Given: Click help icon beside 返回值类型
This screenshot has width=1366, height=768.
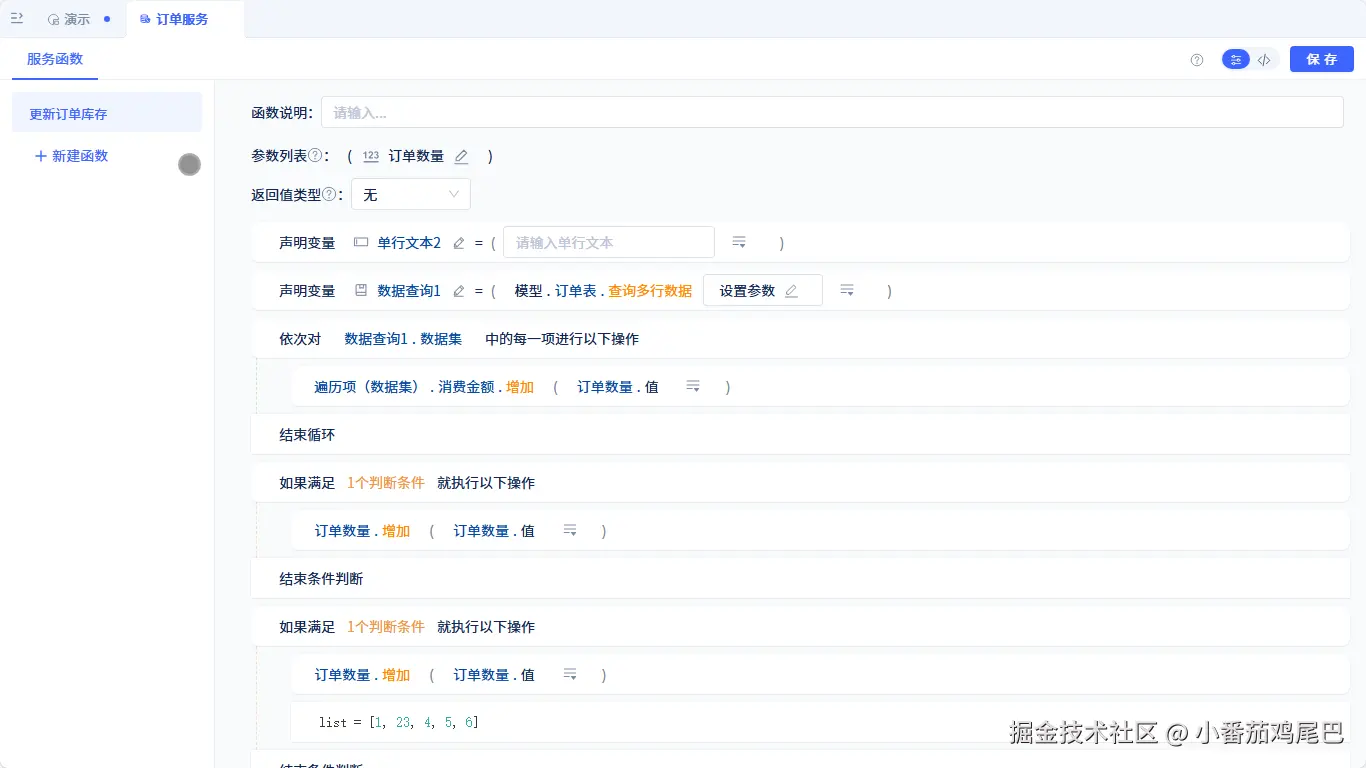Looking at the screenshot, I should (329, 194).
